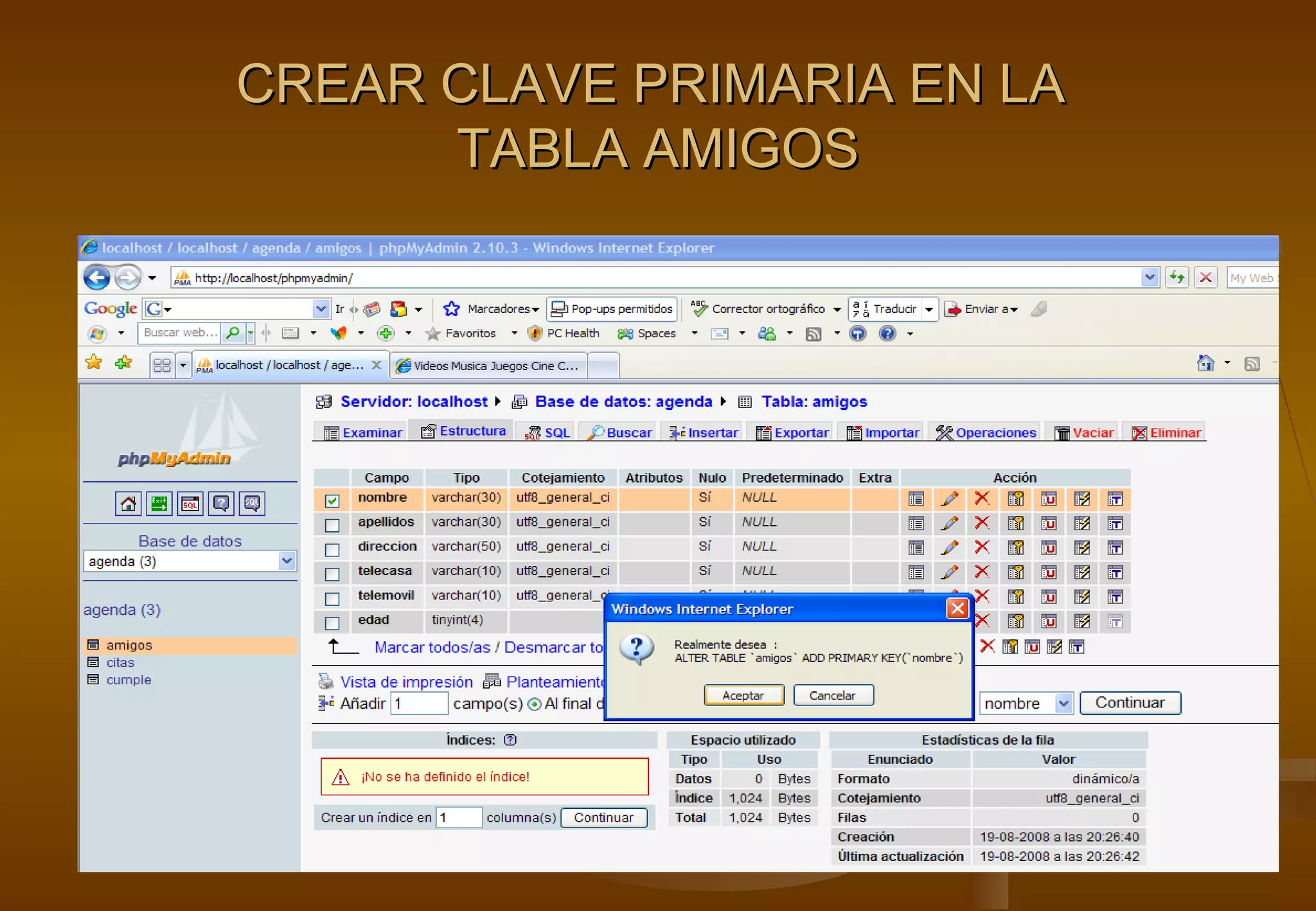Set primary key icon for direccion row
Image resolution: width=1316 pixels, height=911 pixels.
pyautogui.click(x=1016, y=547)
